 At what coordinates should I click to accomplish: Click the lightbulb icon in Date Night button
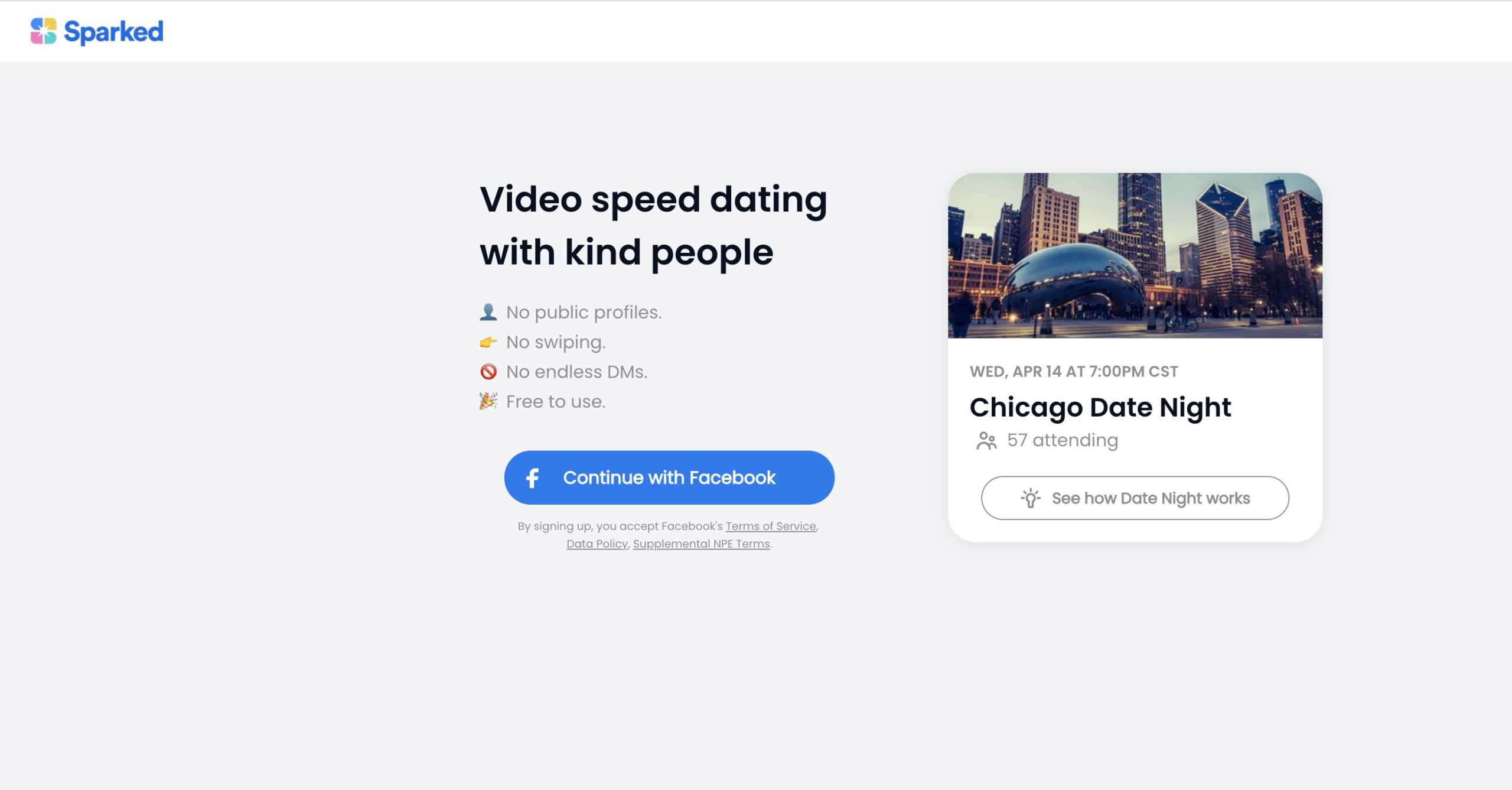tap(1031, 498)
